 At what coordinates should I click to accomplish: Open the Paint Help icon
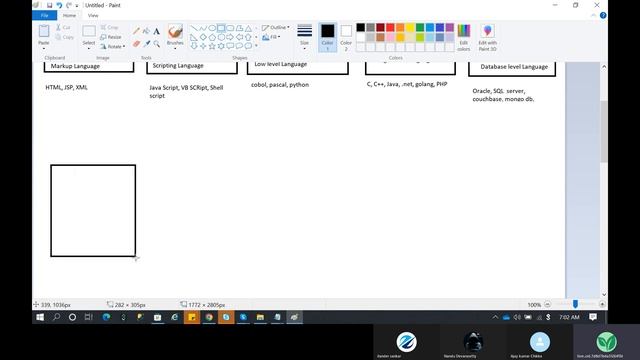[603, 16]
